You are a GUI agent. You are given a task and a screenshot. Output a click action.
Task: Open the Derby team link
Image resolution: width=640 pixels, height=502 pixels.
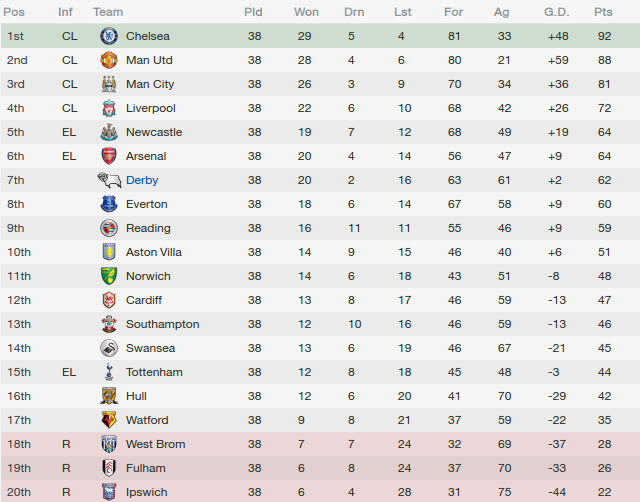point(142,180)
